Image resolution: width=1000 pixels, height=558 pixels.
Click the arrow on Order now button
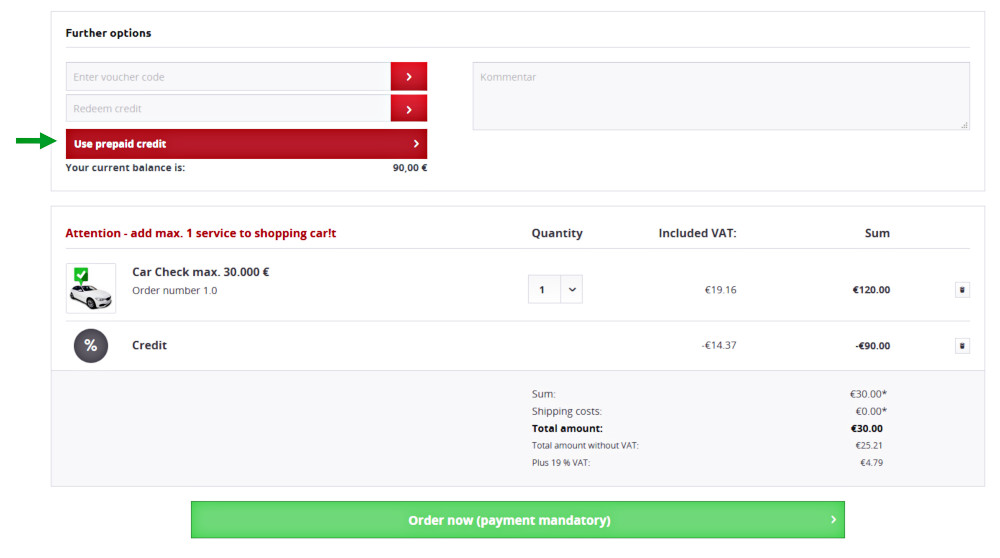point(833,520)
